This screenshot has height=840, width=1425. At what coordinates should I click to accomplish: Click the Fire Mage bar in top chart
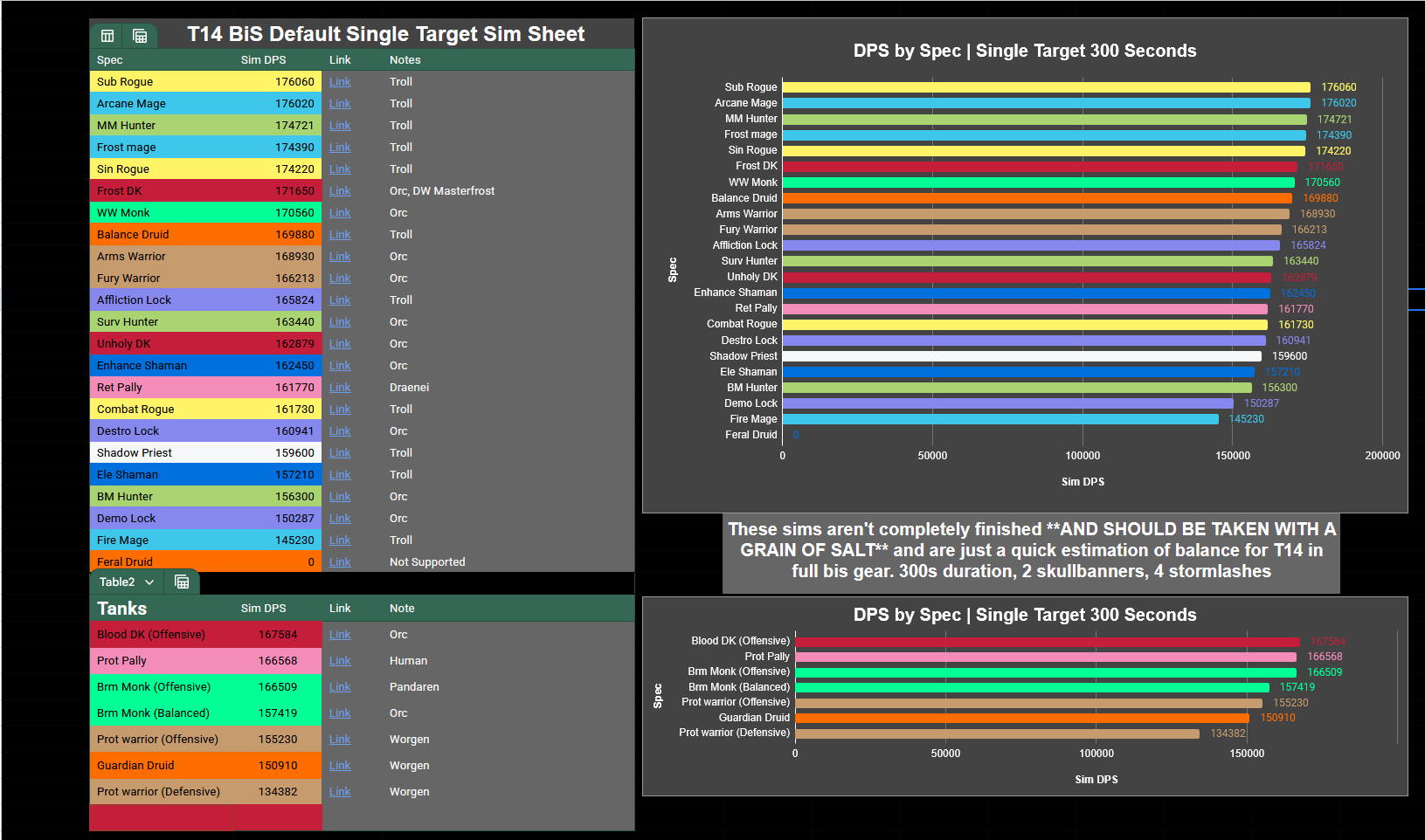click(x=1000, y=419)
